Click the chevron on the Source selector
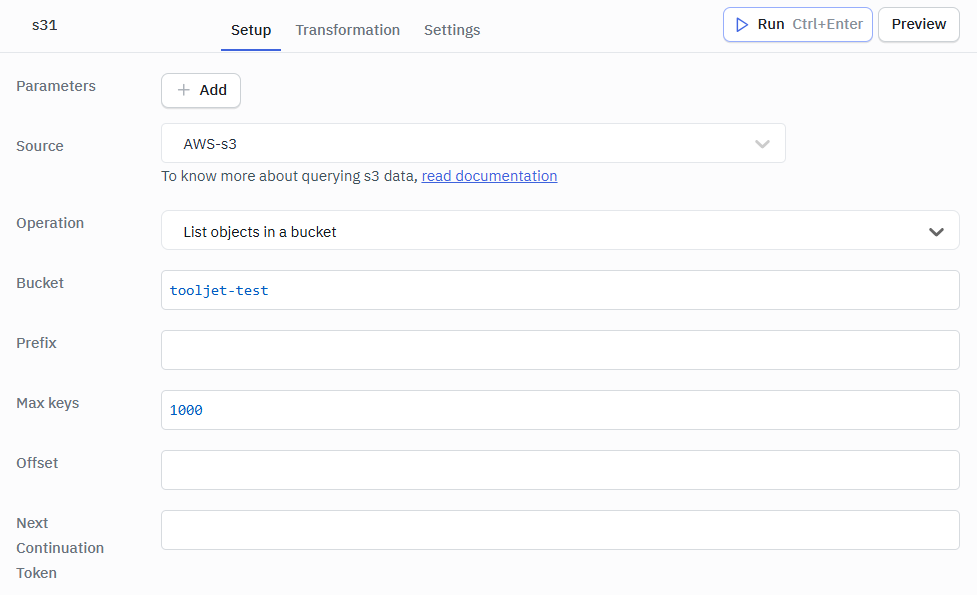977x595 pixels. click(x=762, y=143)
